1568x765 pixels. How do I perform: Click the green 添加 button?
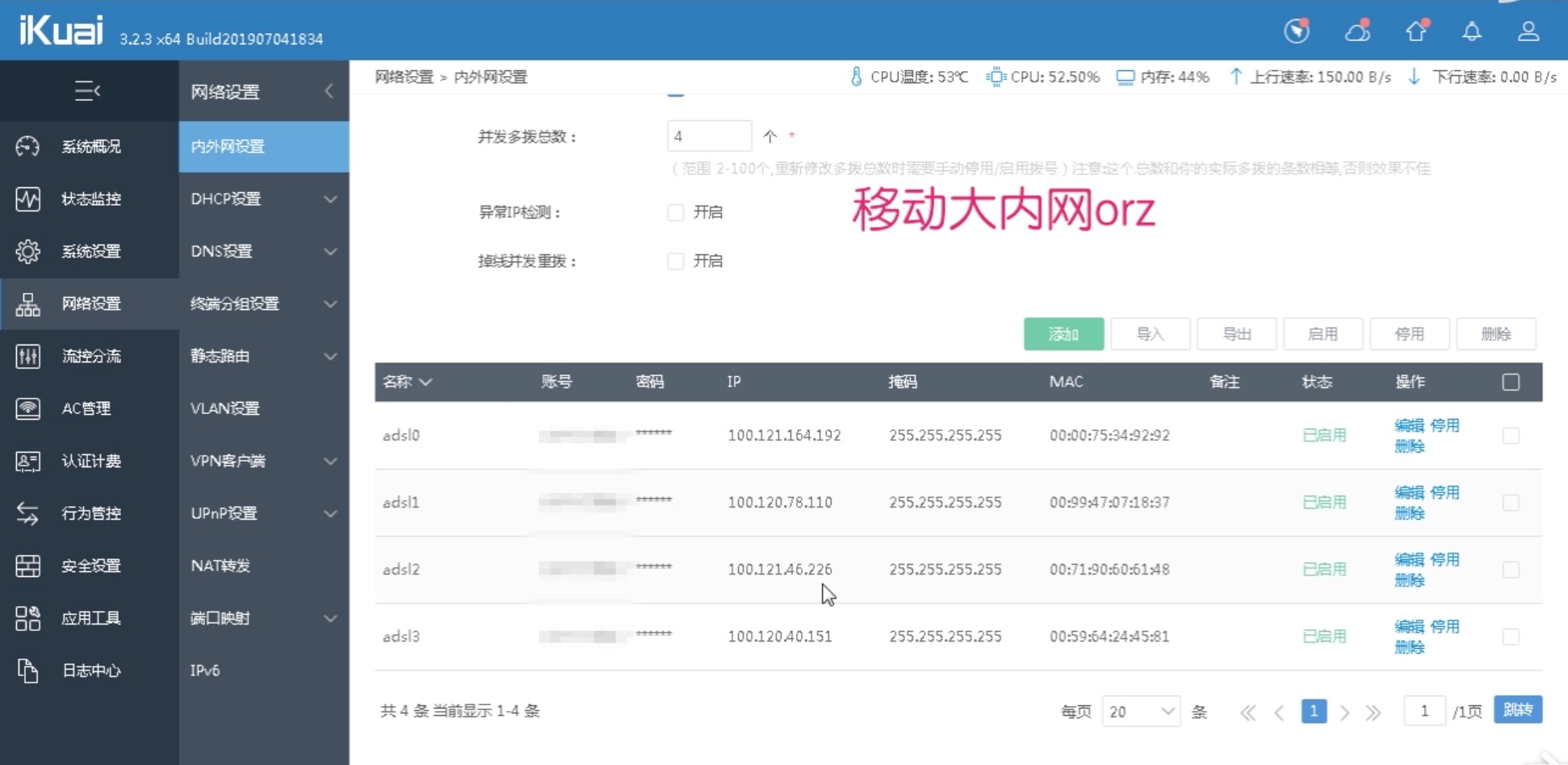1063,333
